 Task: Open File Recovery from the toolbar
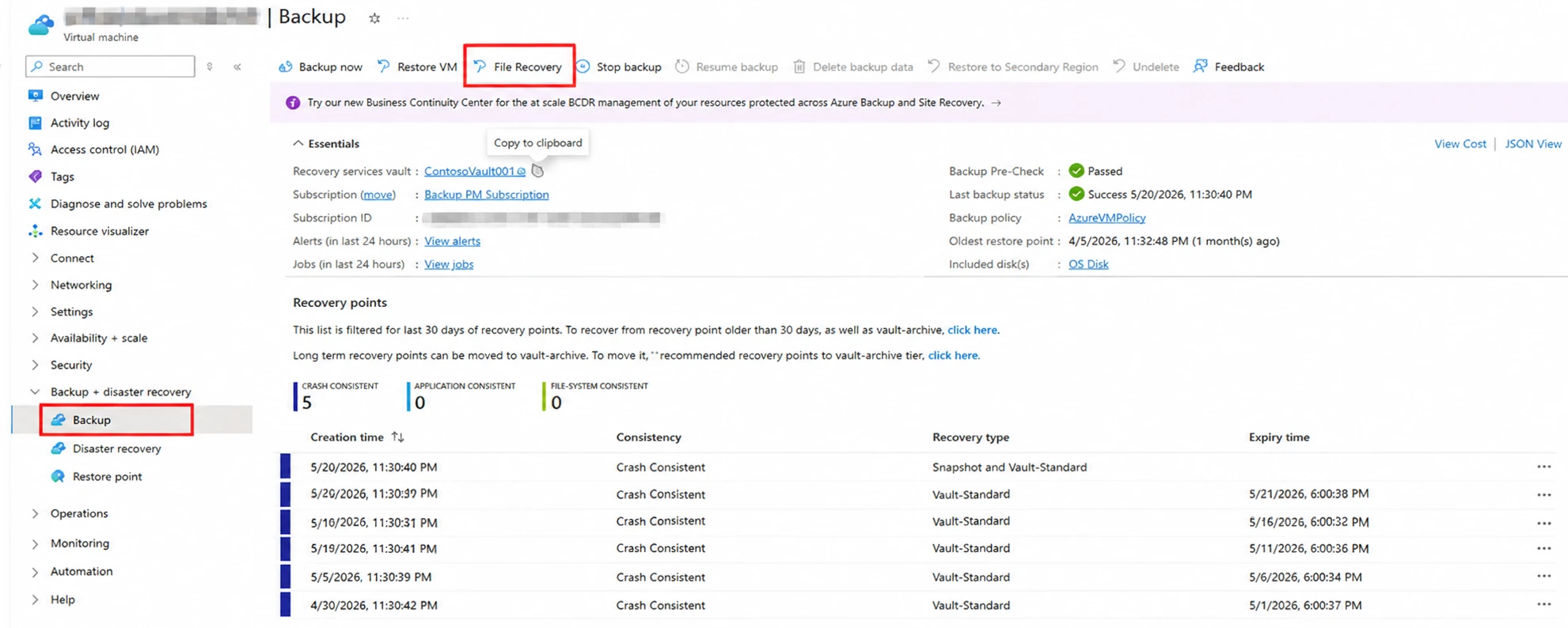click(518, 66)
